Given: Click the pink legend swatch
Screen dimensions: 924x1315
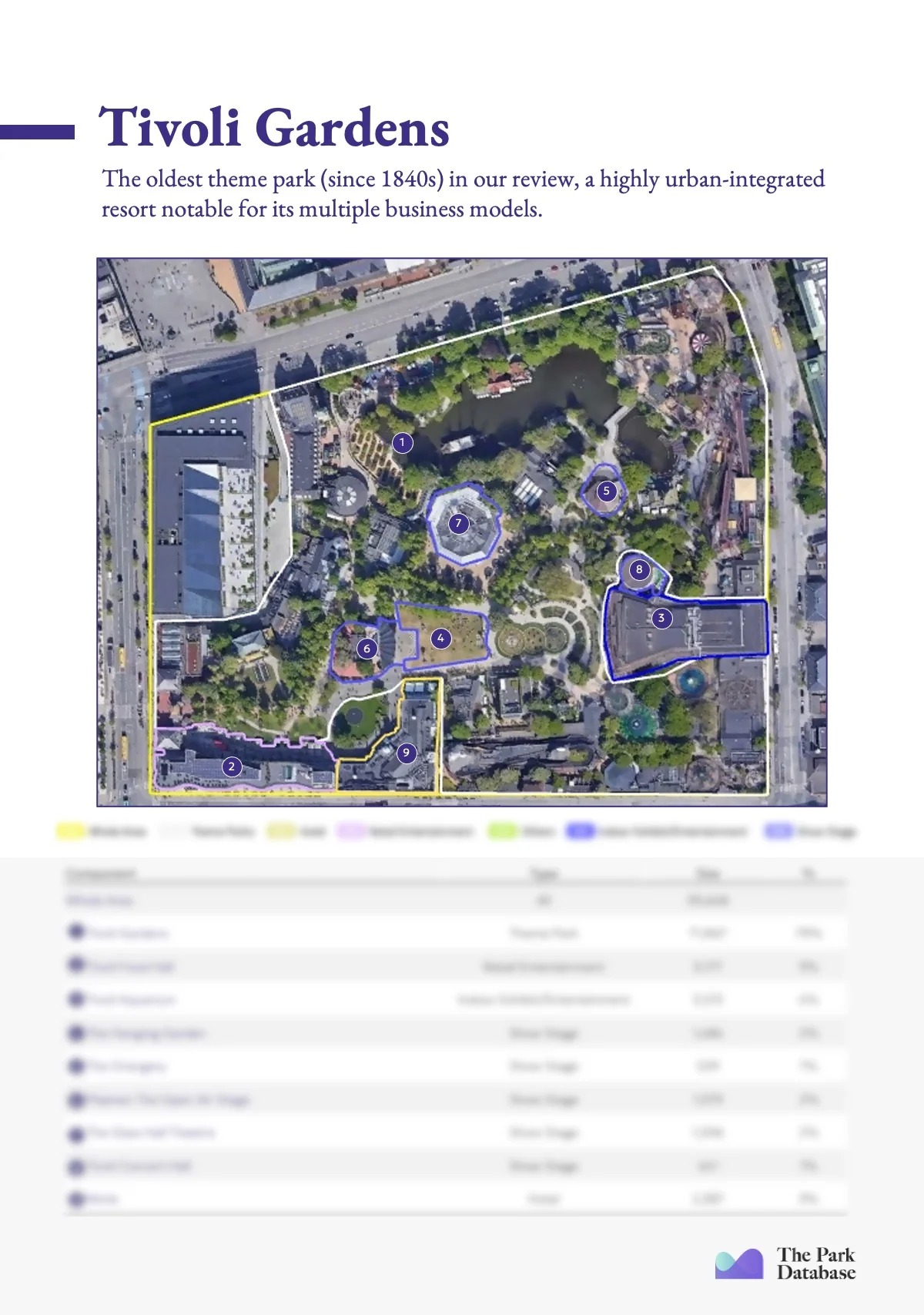Looking at the screenshot, I should click(x=351, y=831).
